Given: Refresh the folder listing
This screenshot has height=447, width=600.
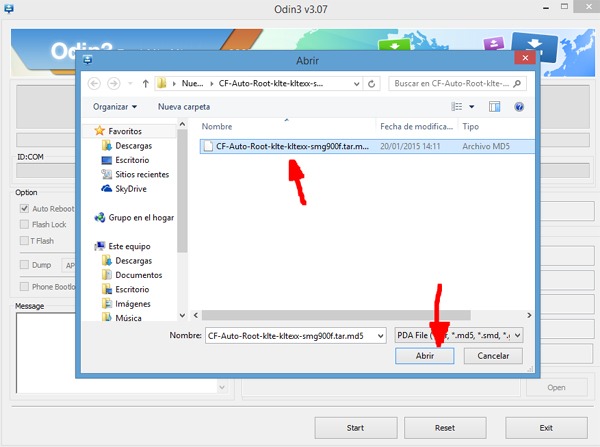Looking at the screenshot, I should (x=371, y=84).
